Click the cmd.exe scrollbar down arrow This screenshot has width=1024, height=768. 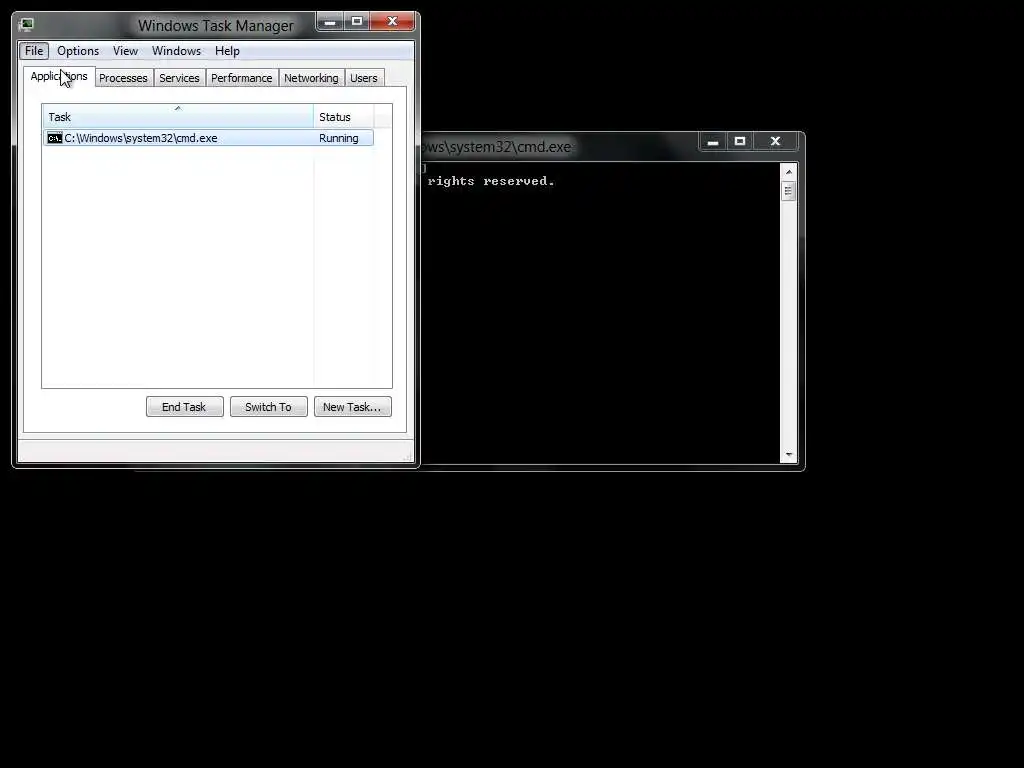click(789, 455)
